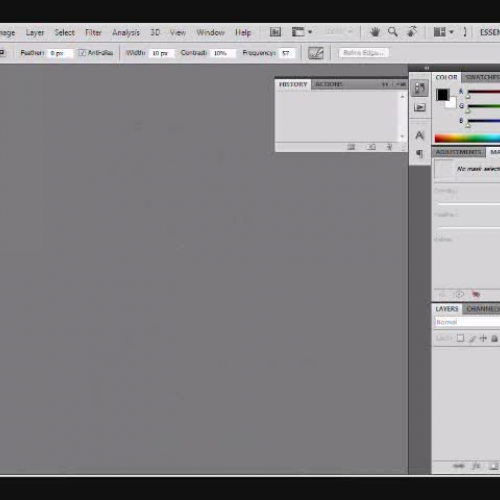Select the Rotate View tool
This screenshot has height=500, width=500.
412,32
